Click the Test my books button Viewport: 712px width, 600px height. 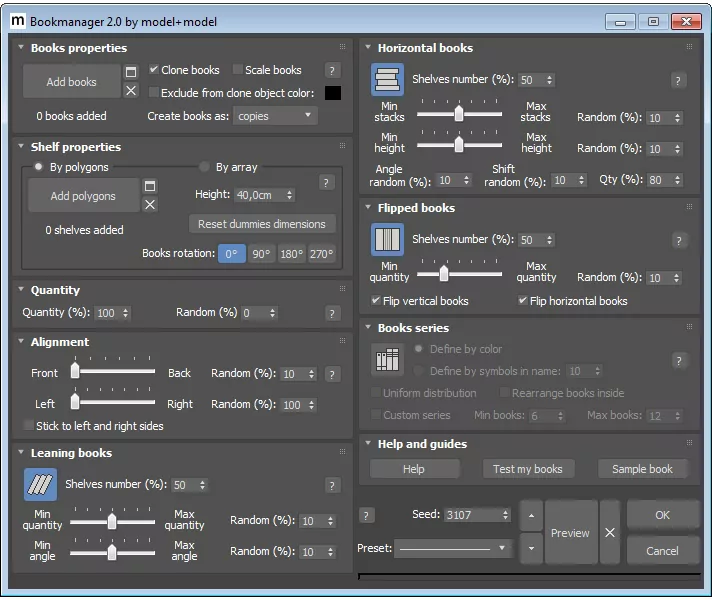coord(527,469)
